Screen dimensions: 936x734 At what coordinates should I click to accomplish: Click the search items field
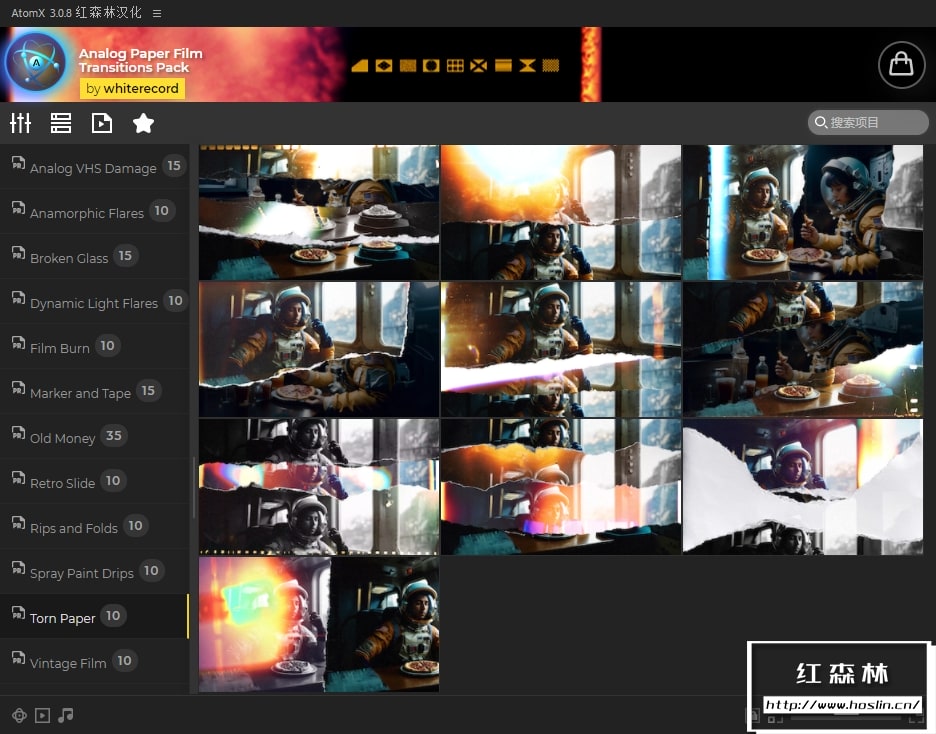point(868,122)
